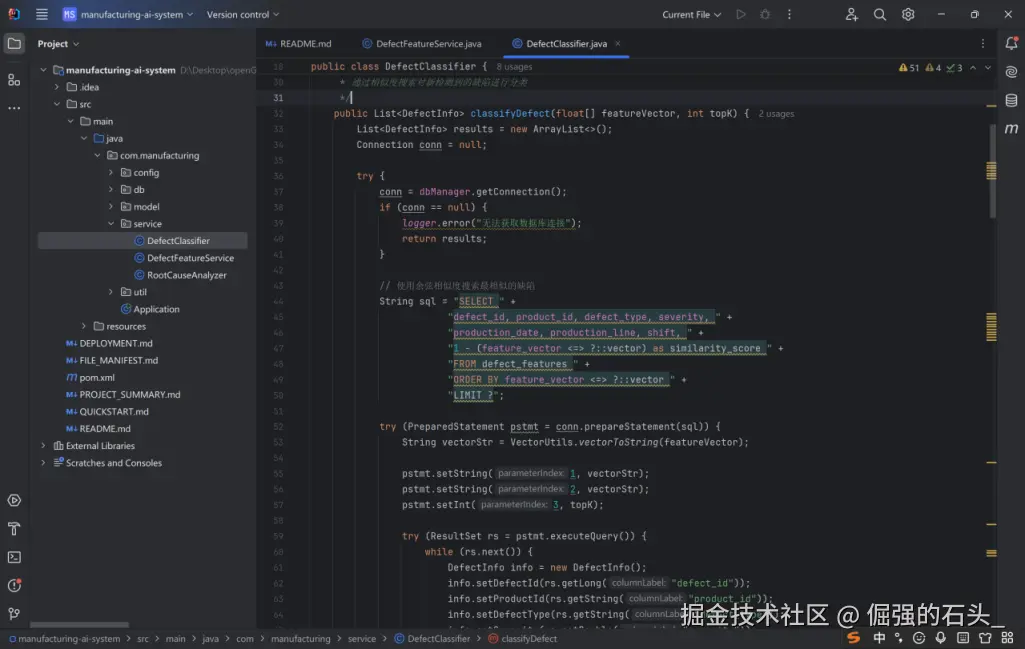Run the current file with the Run button

741,15
